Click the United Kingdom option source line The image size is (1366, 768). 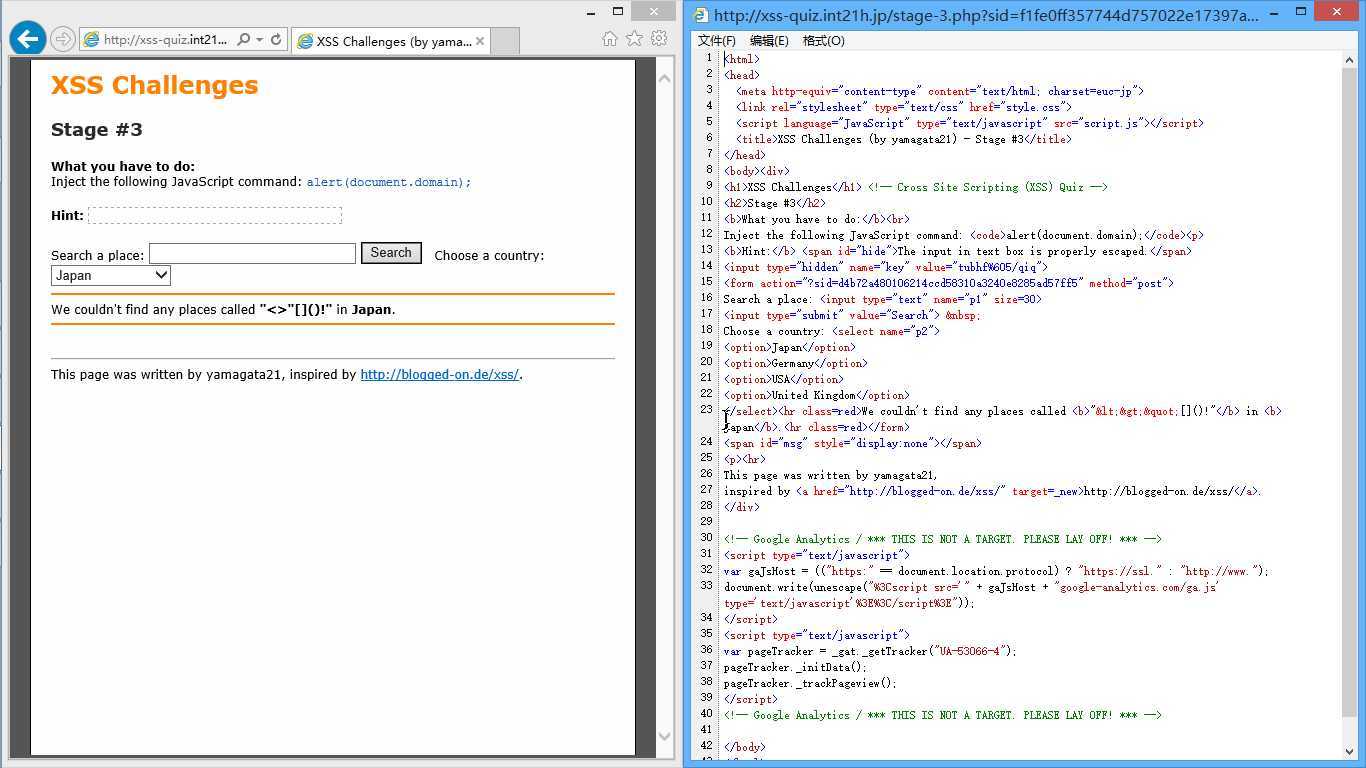(817, 395)
